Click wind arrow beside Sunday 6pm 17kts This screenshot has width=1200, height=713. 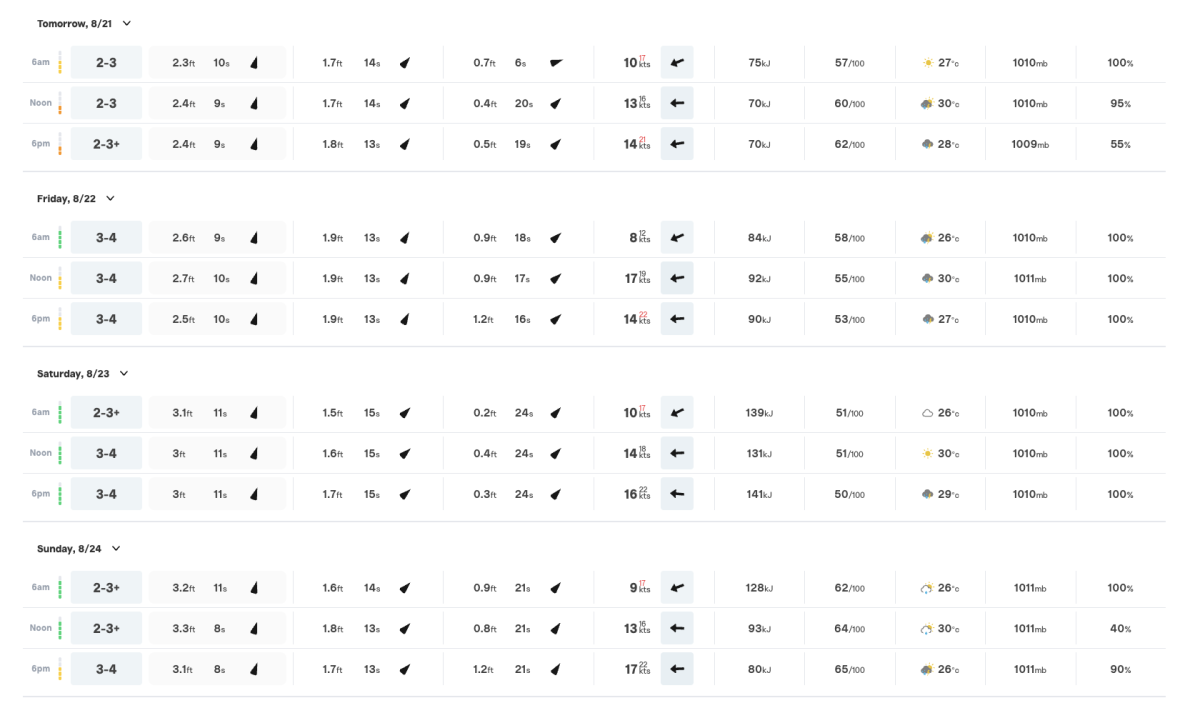[x=676, y=670]
